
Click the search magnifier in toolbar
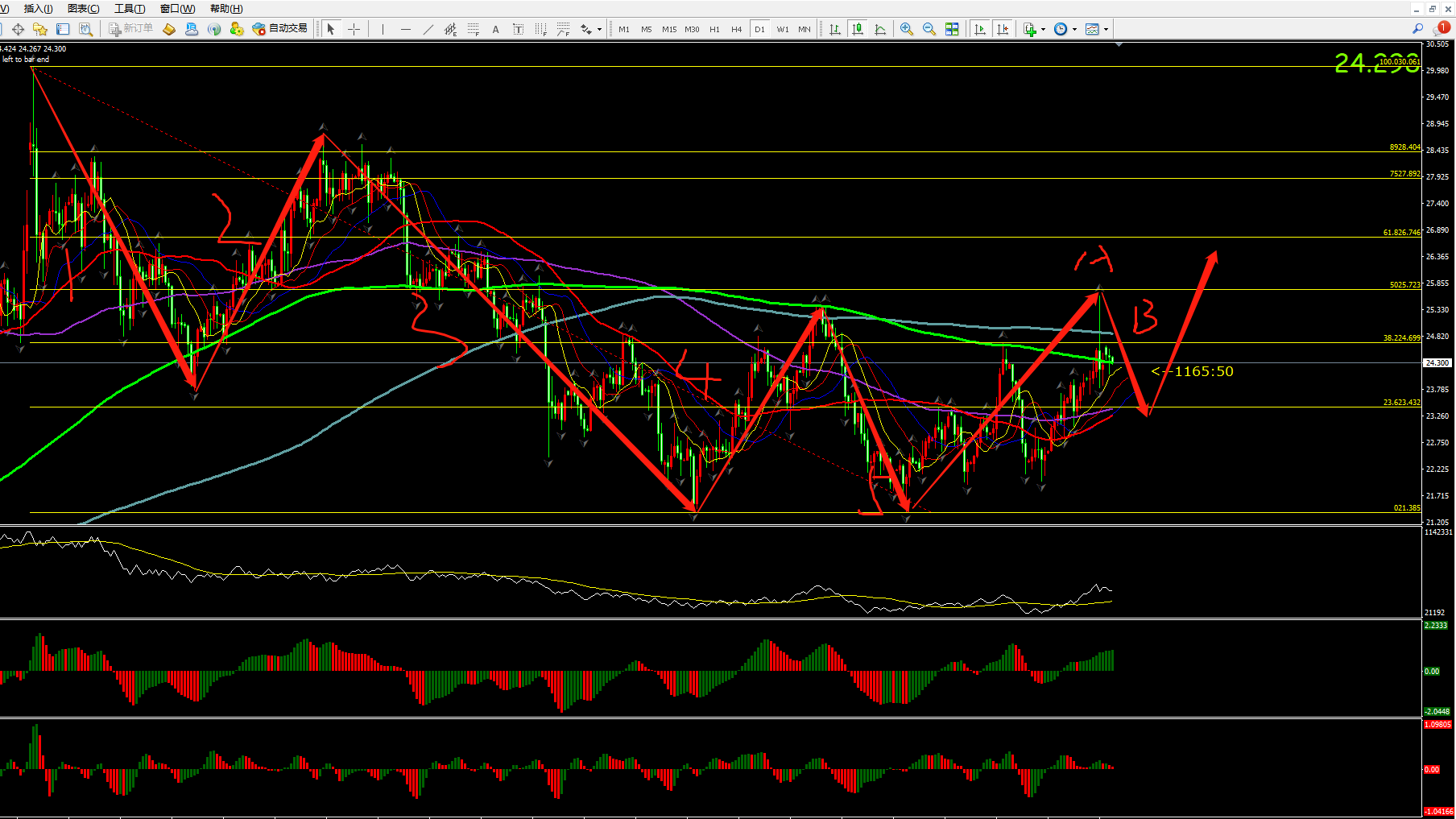(1417, 29)
